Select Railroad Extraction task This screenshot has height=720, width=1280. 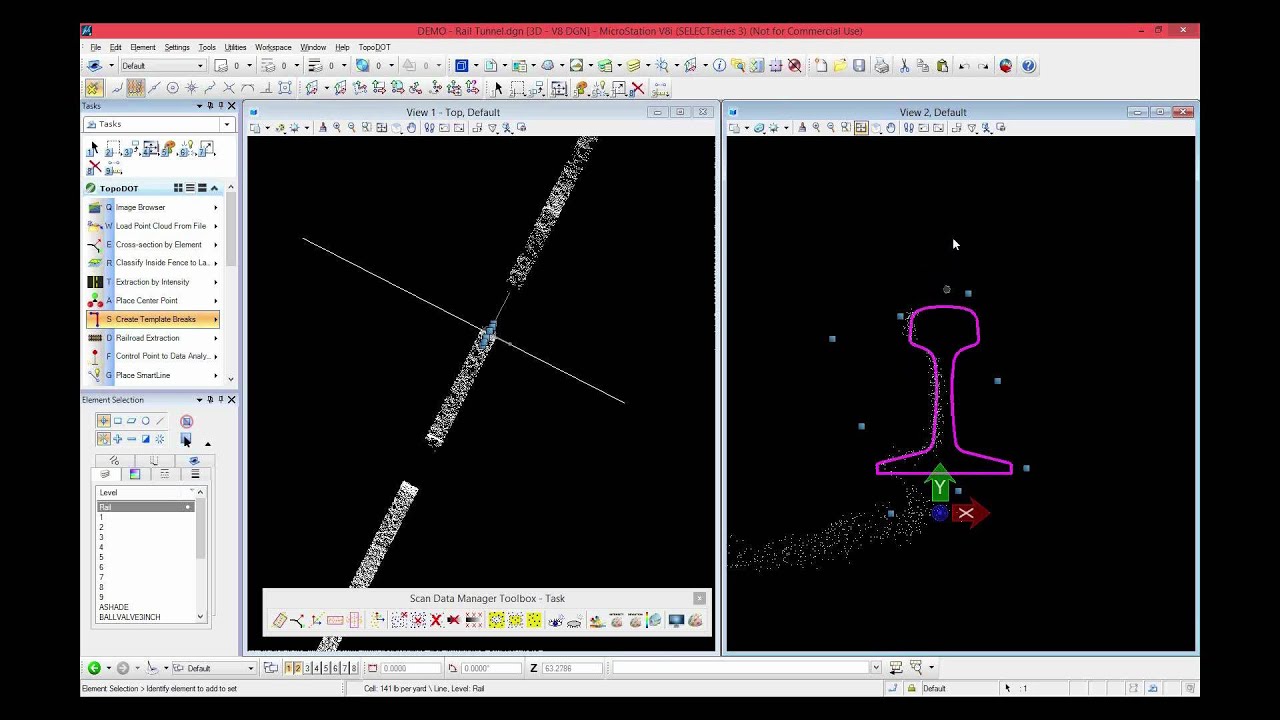(x=147, y=338)
